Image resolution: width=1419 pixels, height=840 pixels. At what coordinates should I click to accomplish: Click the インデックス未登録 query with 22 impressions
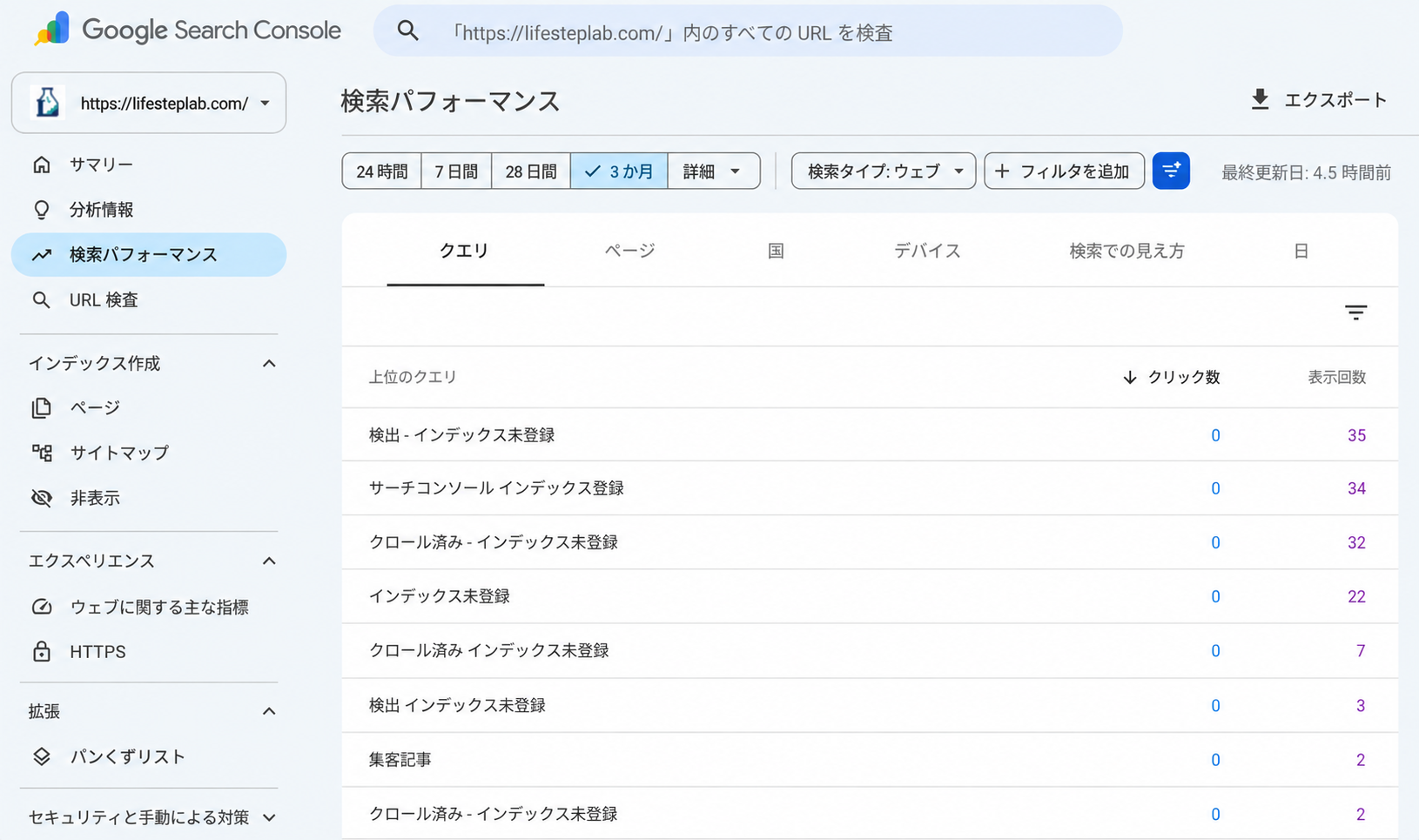870,596
